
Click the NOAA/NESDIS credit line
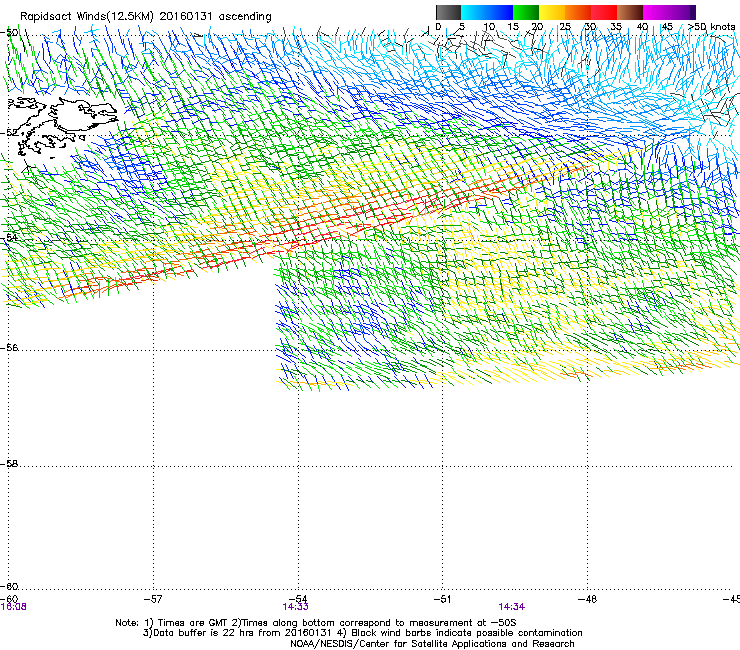(x=432, y=644)
